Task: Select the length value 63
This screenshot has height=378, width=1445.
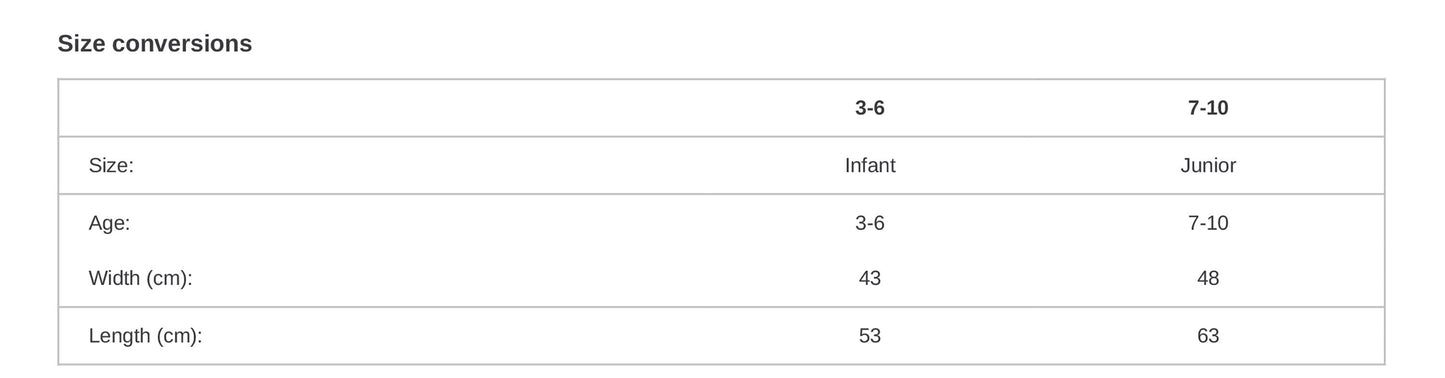Action: (x=1208, y=336)
